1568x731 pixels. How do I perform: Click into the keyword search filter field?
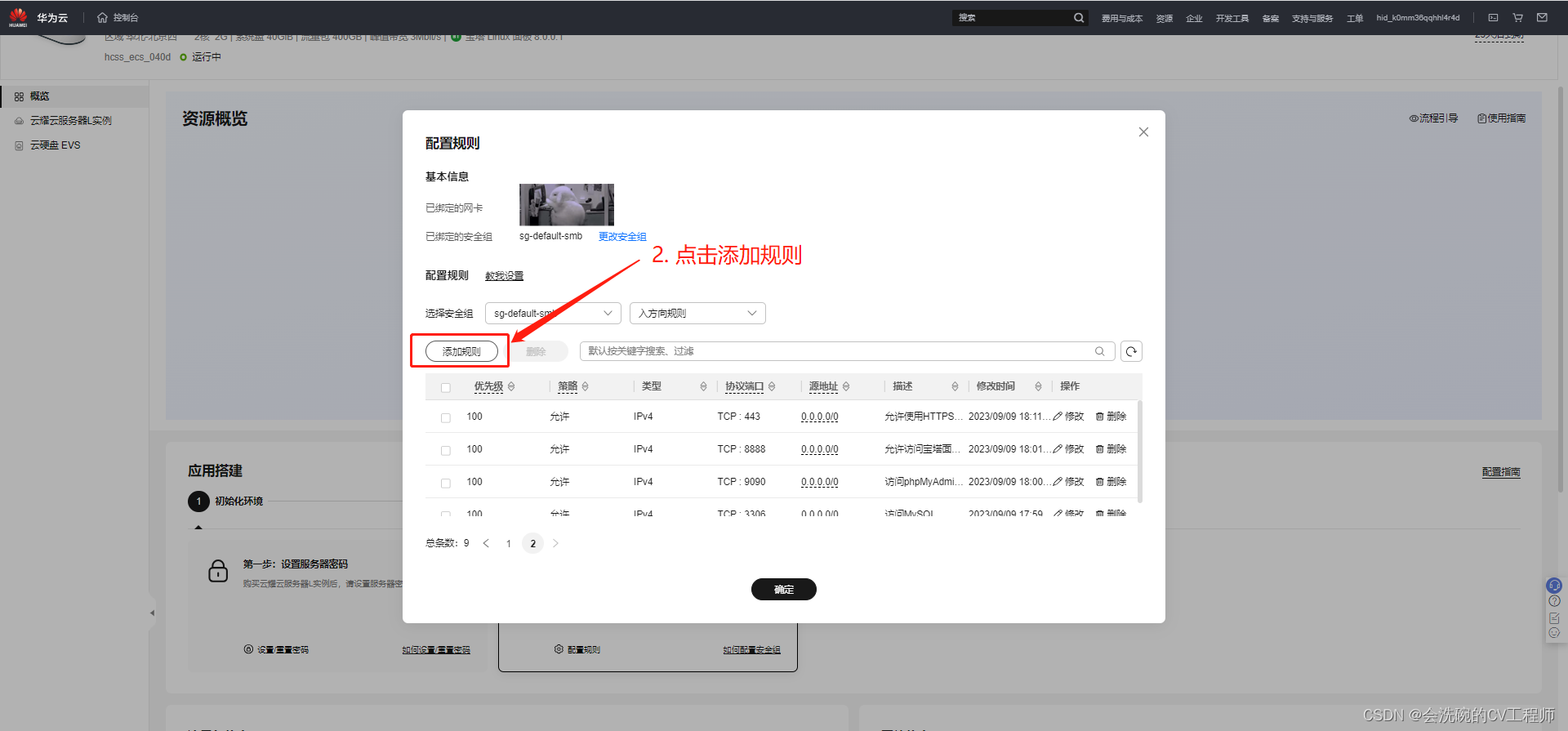pyautogui.click(x=833, y=351)
